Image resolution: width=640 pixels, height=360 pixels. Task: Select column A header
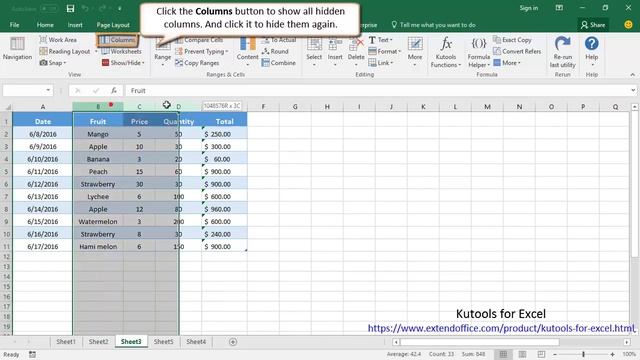(43, 107)
